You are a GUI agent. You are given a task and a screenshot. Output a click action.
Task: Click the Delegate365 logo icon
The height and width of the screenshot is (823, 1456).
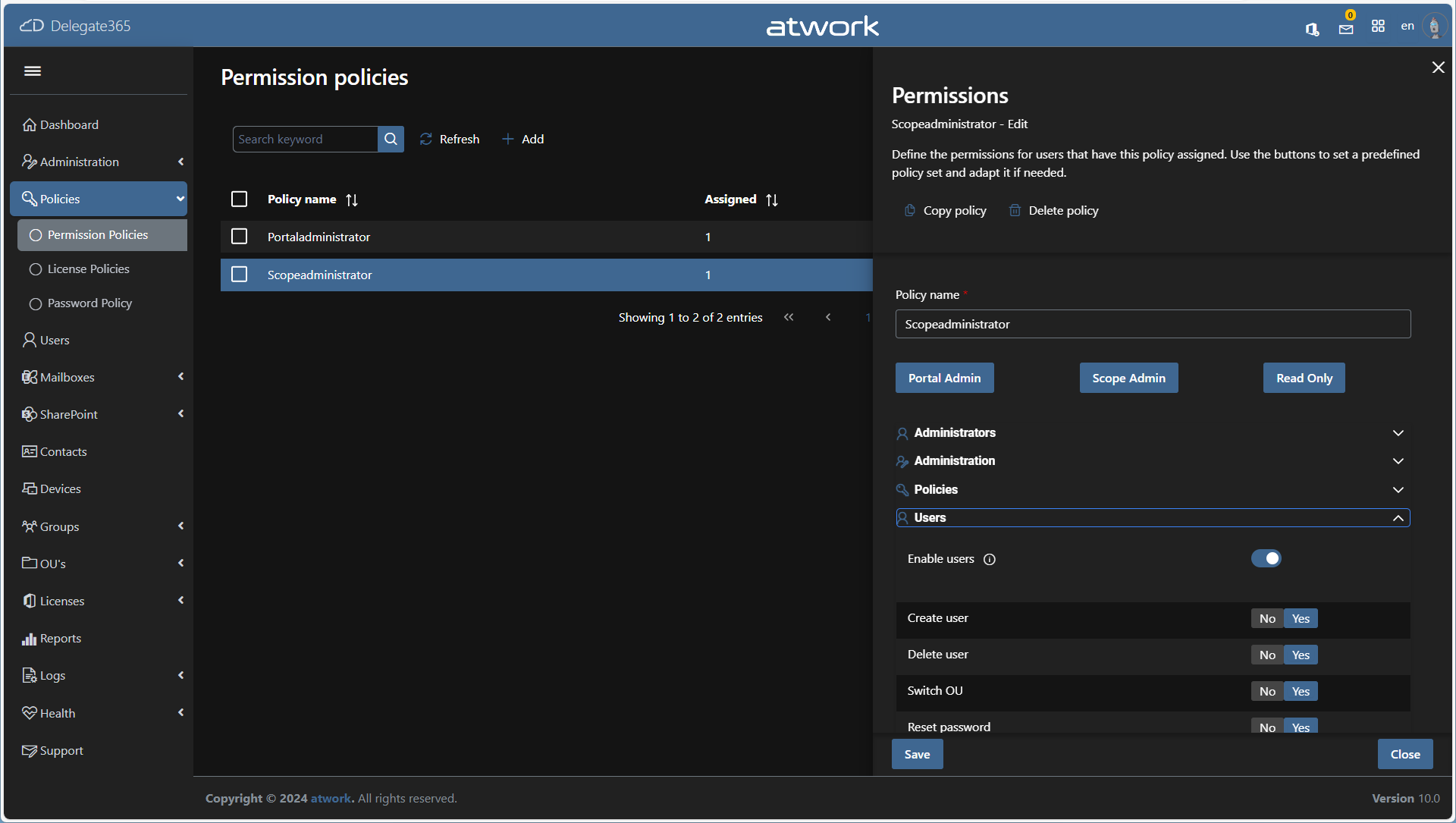coord(32,26)
